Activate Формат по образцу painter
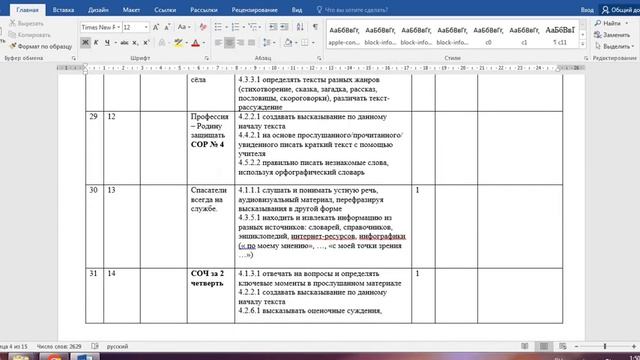 (40, 46)
